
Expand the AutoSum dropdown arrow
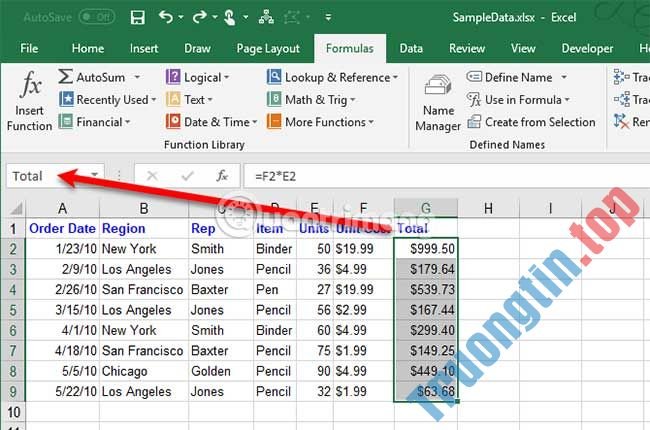(x=137, y=77)
